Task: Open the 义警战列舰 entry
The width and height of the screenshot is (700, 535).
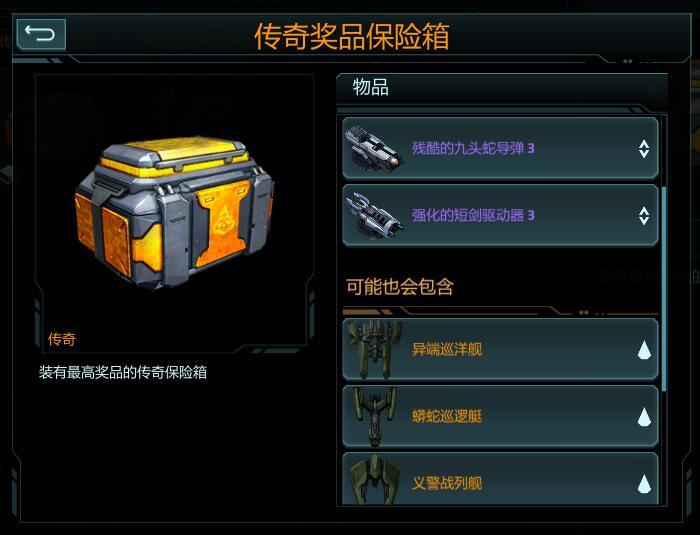Action: point(500,480)
